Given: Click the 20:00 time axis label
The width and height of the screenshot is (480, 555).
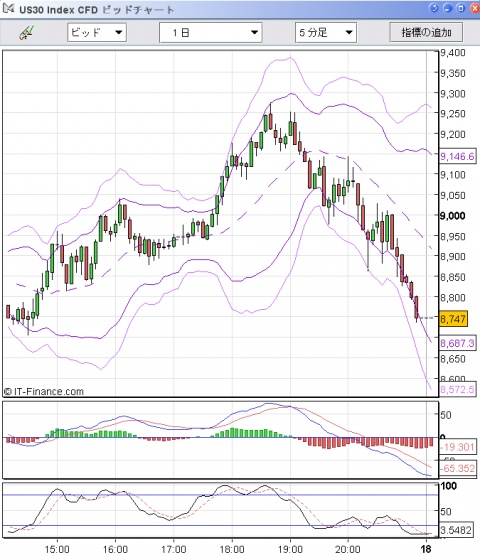Looking at the screenshot, I should pos(348,549).
